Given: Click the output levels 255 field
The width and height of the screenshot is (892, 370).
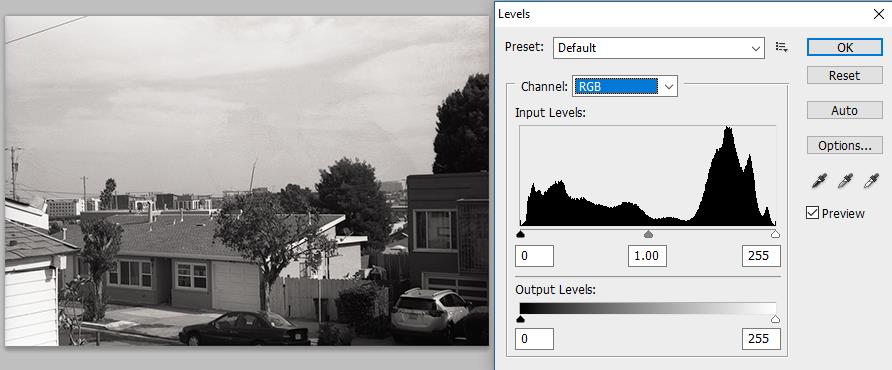Looking at the screenshot, I should [761, 339].
